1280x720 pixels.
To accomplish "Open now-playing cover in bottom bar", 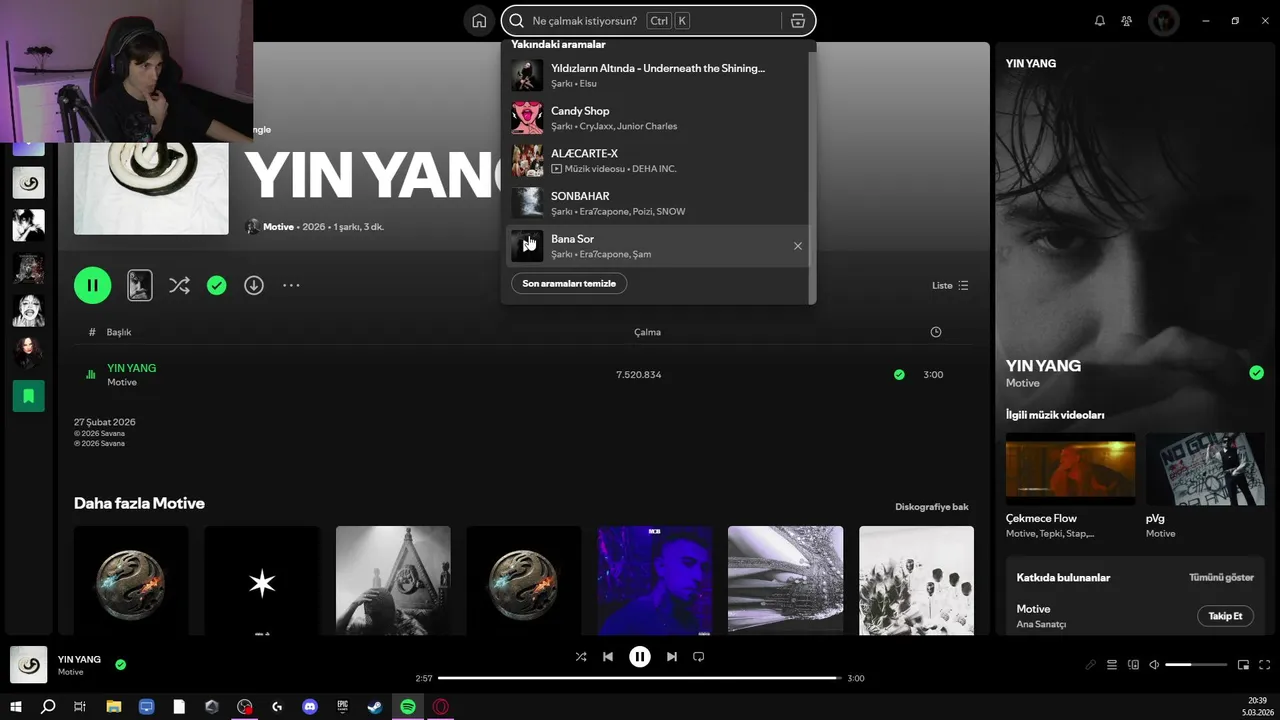I will click(x=28, y=665).
